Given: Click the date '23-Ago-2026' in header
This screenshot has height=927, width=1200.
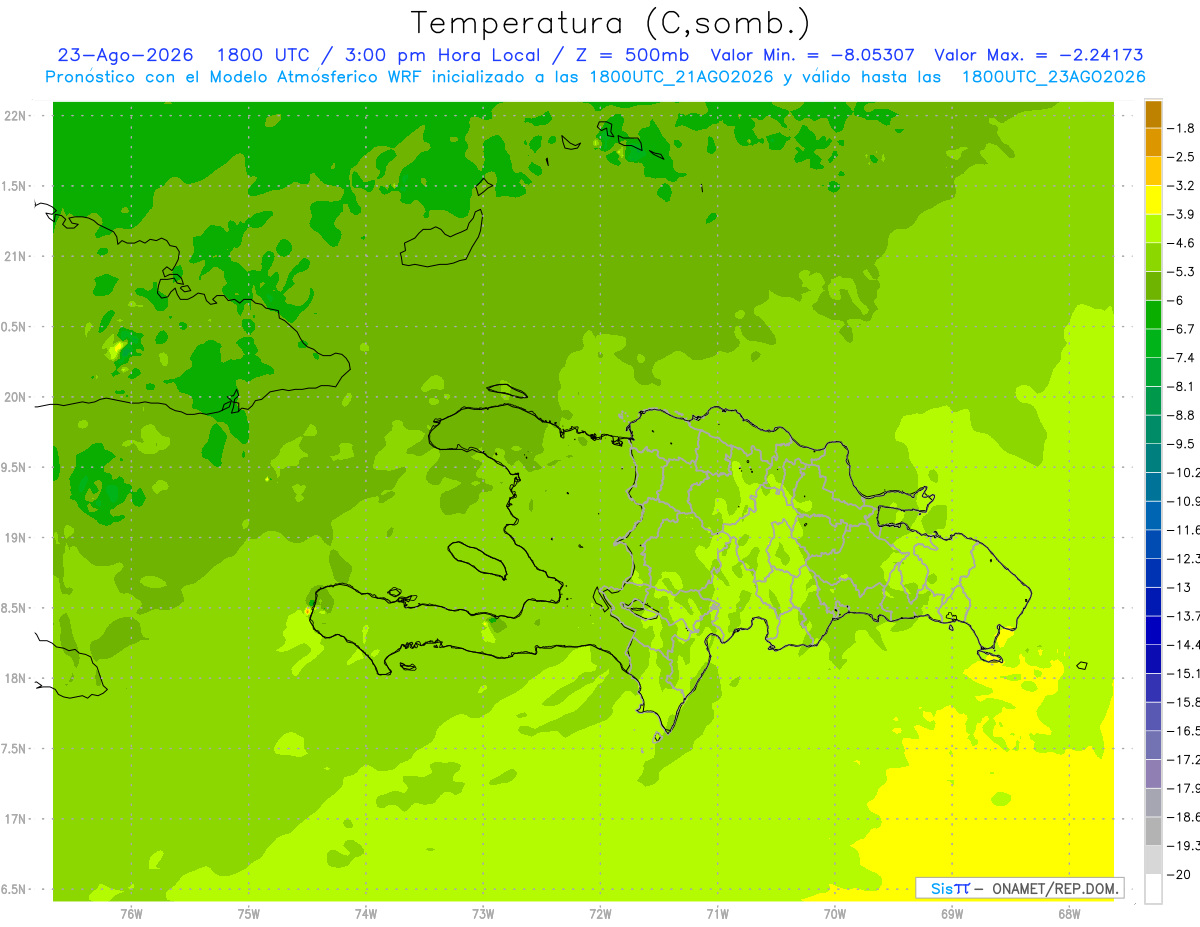Looking at the screenshot, I should point(125,55).
